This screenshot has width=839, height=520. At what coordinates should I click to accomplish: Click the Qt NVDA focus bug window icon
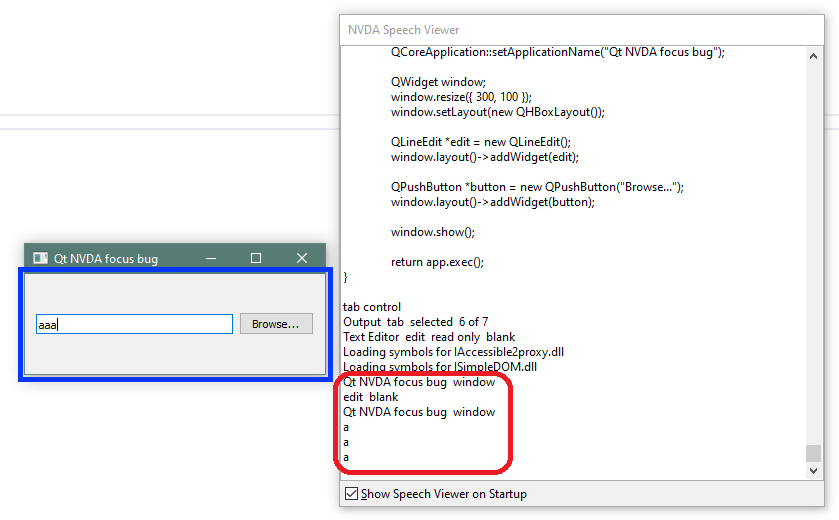(40, 258)
